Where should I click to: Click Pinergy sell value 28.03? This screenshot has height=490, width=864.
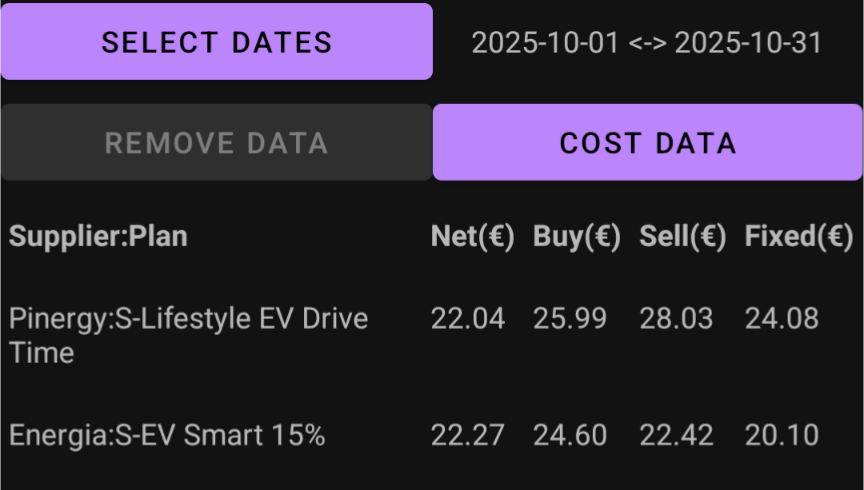pyautogui.click(x=676, y=319)
